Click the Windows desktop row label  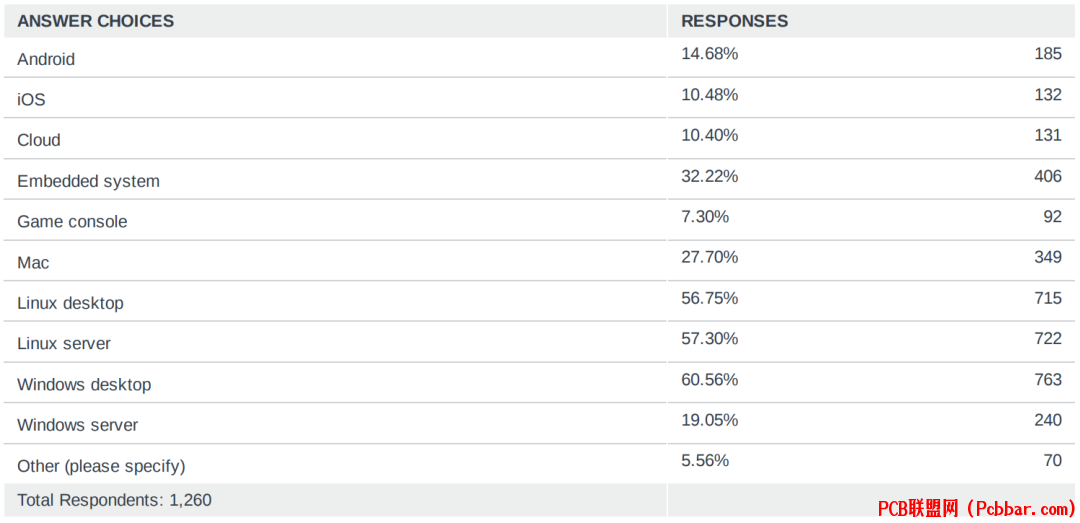point(84,384)
